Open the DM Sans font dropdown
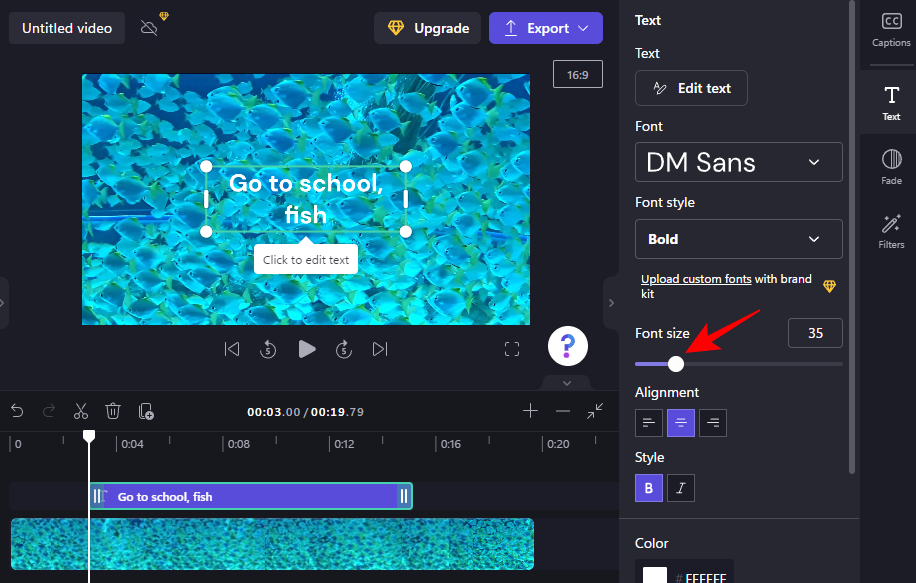 coord(738,162)
